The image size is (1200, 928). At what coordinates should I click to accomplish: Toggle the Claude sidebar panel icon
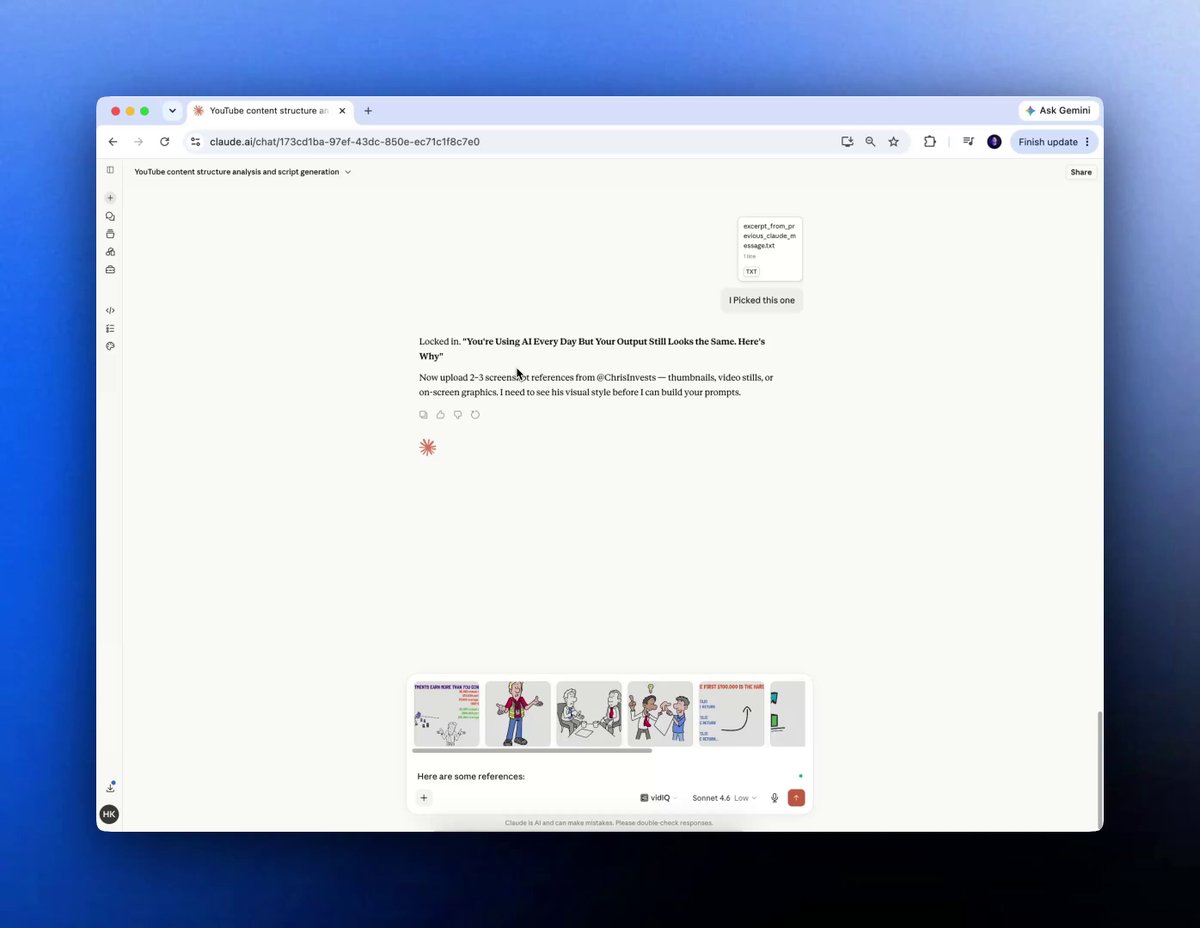[110, 170]
